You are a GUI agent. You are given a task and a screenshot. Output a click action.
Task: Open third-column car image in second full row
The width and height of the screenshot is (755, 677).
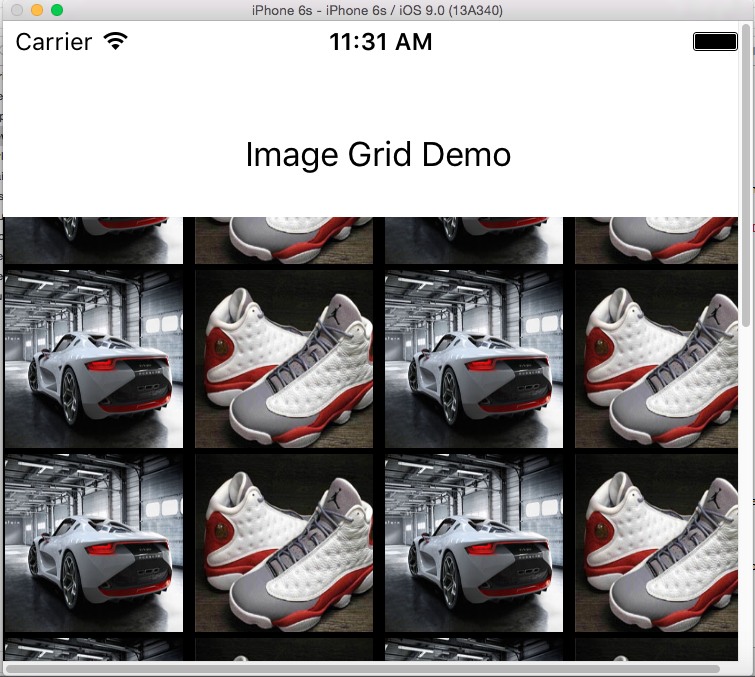[474, 543]
